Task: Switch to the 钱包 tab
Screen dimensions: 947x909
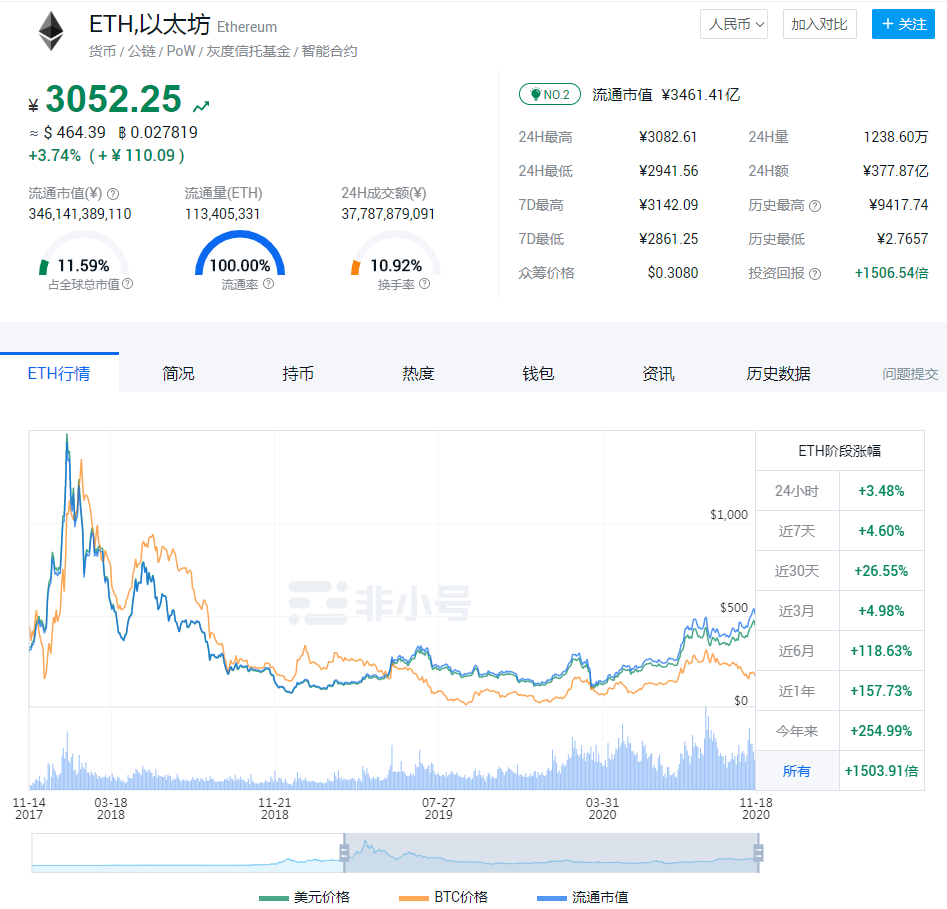Action: (x=538, y=373)
